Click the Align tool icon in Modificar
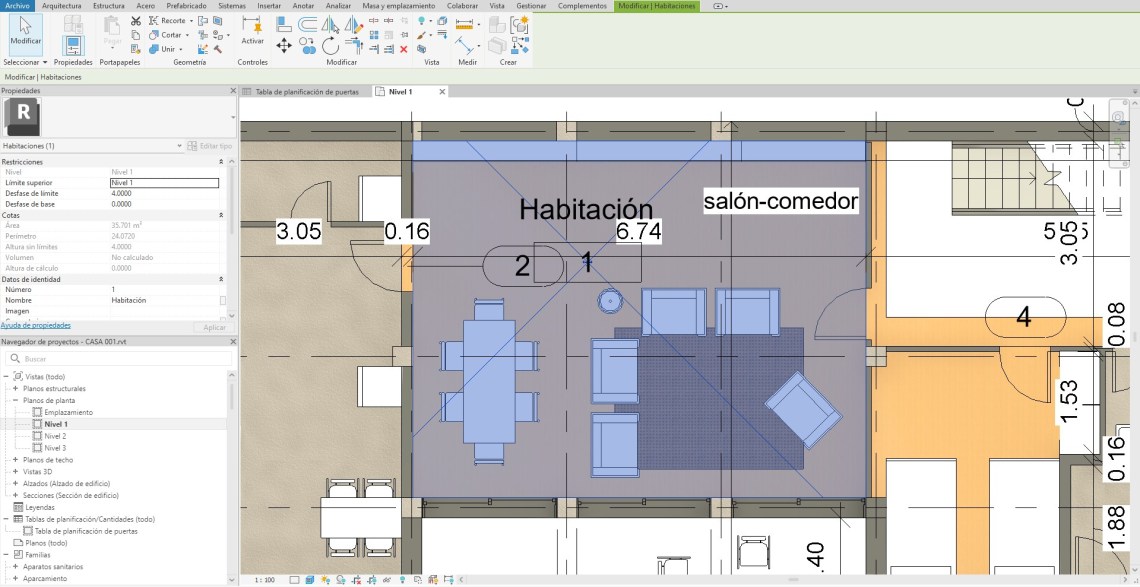This screenshot has width=1140, height=587. [x=283, y=22]
